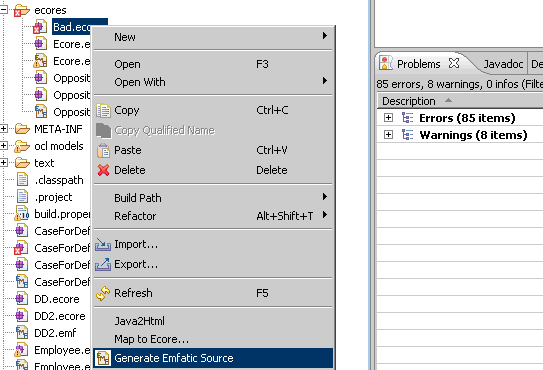Choose Paste from the context menu

213,150
